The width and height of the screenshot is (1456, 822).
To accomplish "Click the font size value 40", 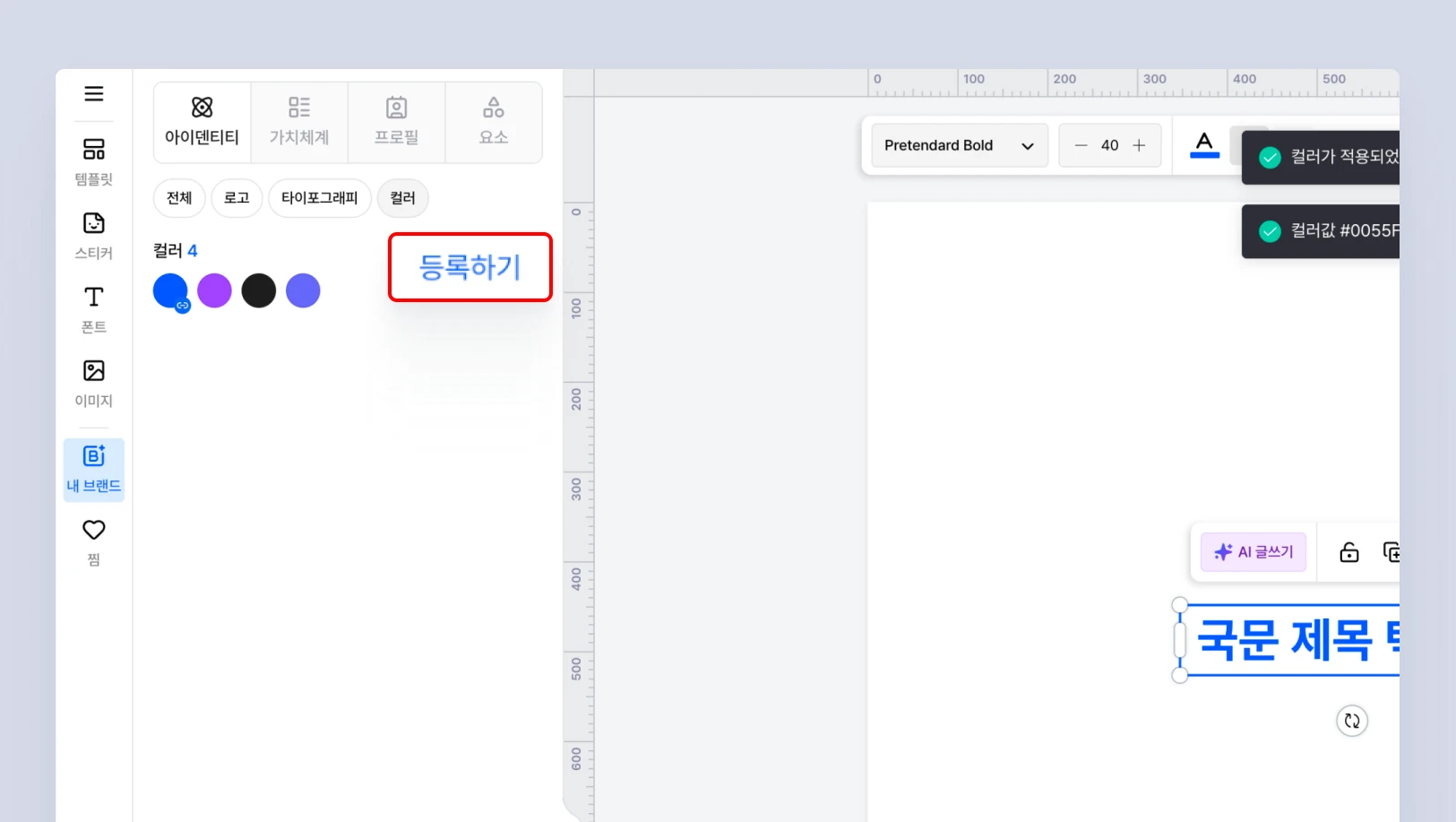I will coord(1109,145).
